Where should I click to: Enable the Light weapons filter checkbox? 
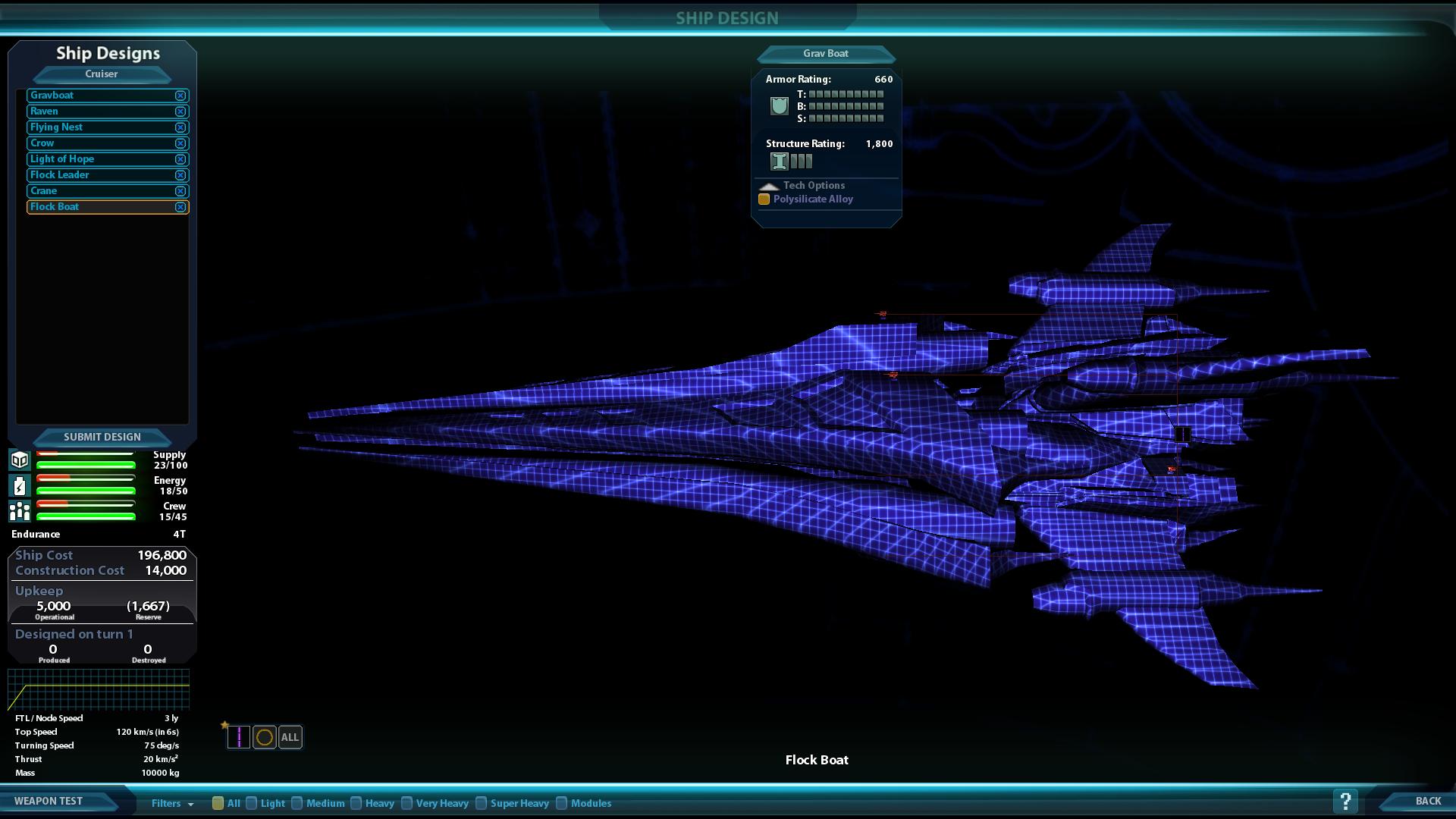(x=252, y=803)
